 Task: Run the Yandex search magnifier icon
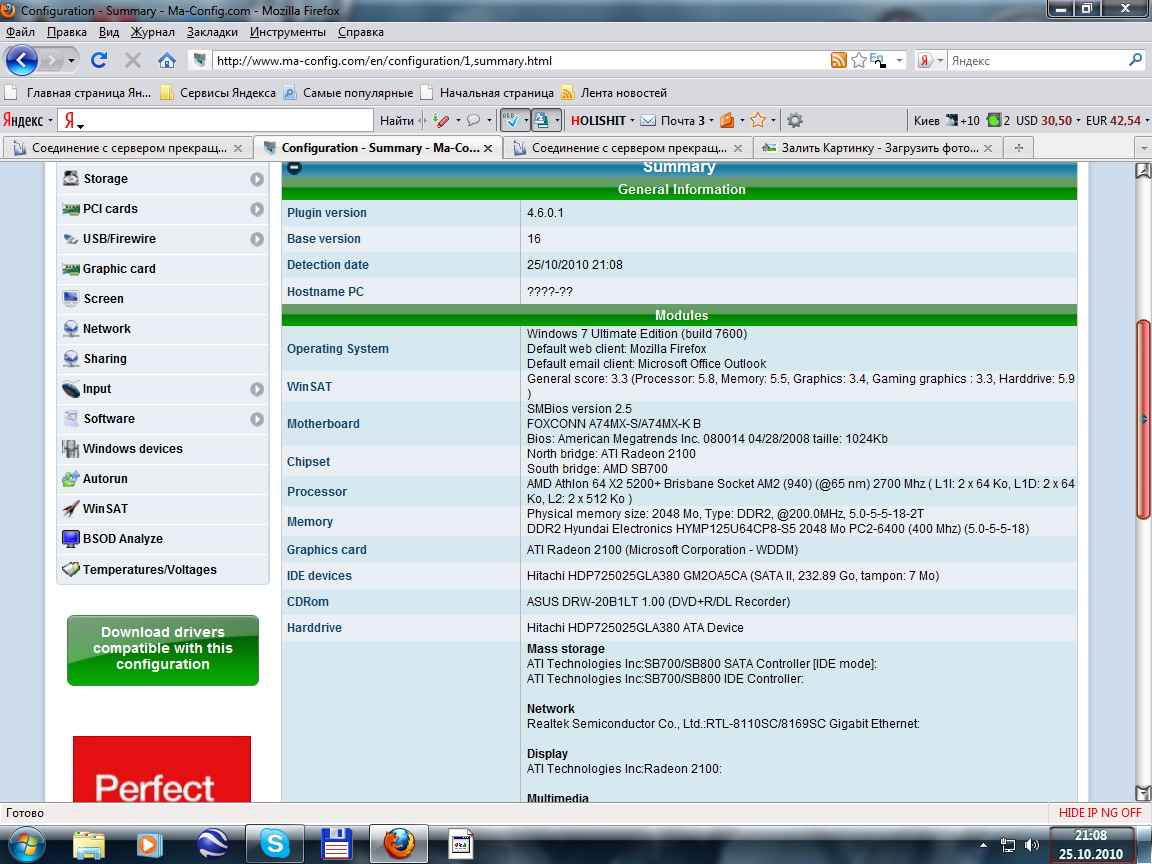(x=1135, y=60)
